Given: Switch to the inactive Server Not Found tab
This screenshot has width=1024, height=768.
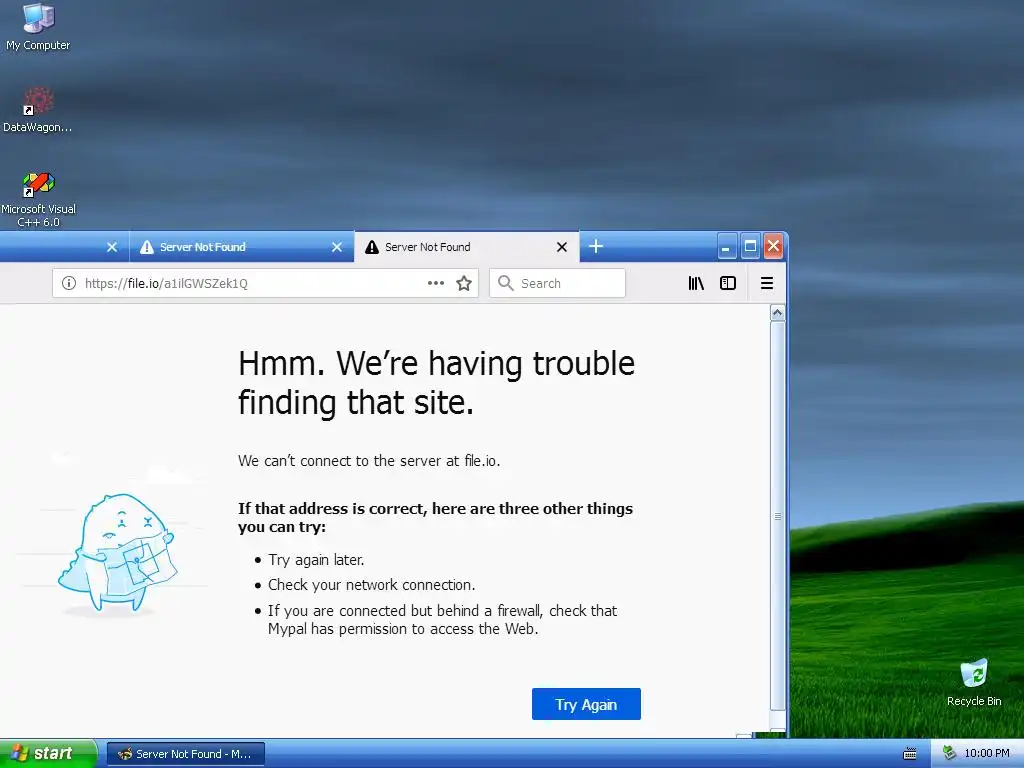Looking at the screenshot, I should click(242, 247).
